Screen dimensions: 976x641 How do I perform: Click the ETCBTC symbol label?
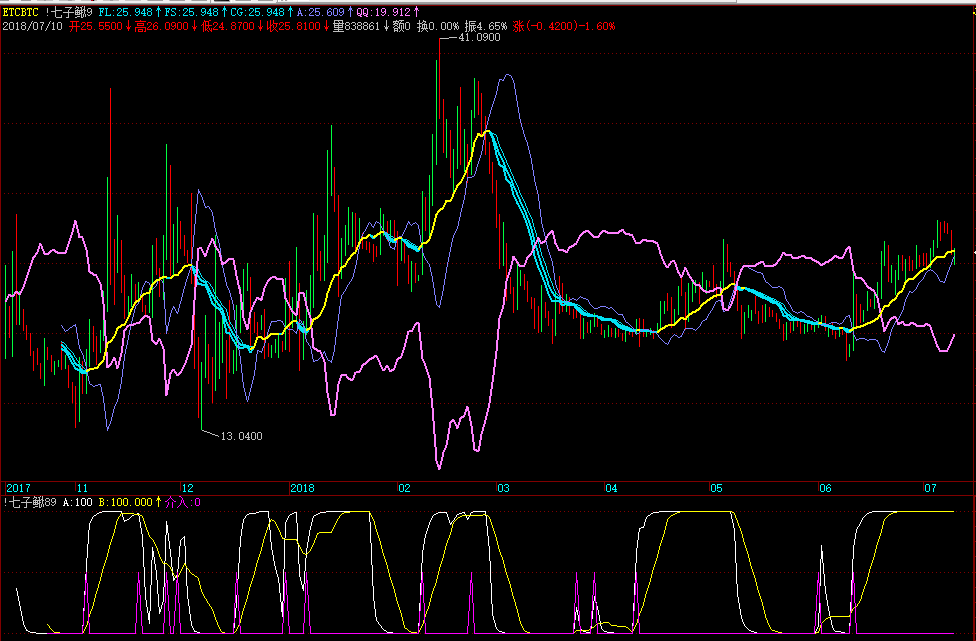point(21,12)
